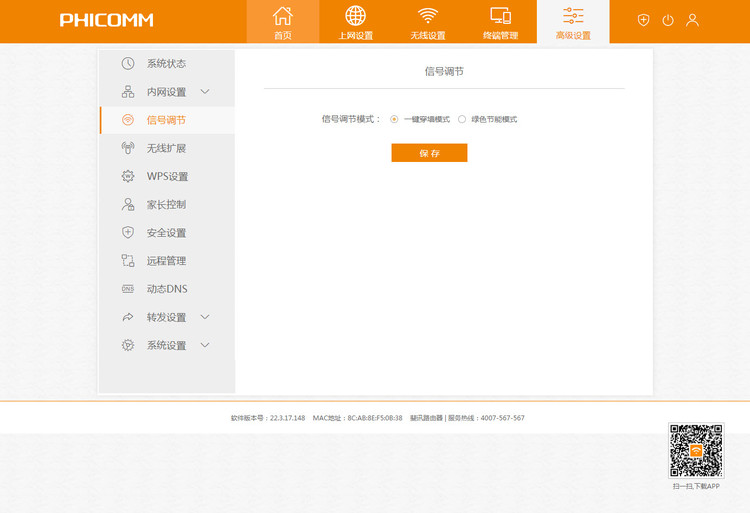
Task: Switch to the 上网设置 tab
Action: [355, 22]
